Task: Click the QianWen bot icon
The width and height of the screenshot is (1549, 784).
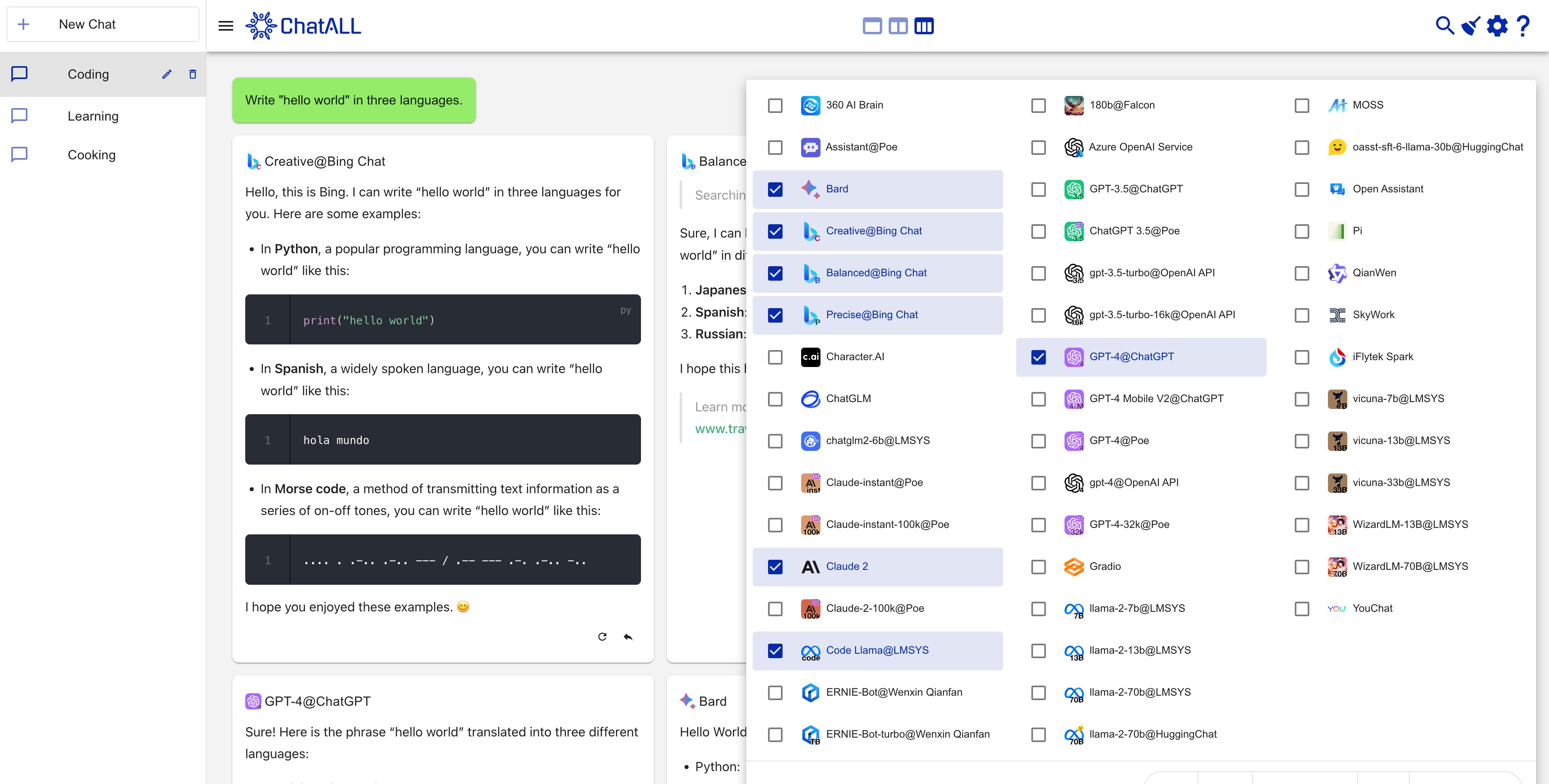Action: coord(1337,273)
